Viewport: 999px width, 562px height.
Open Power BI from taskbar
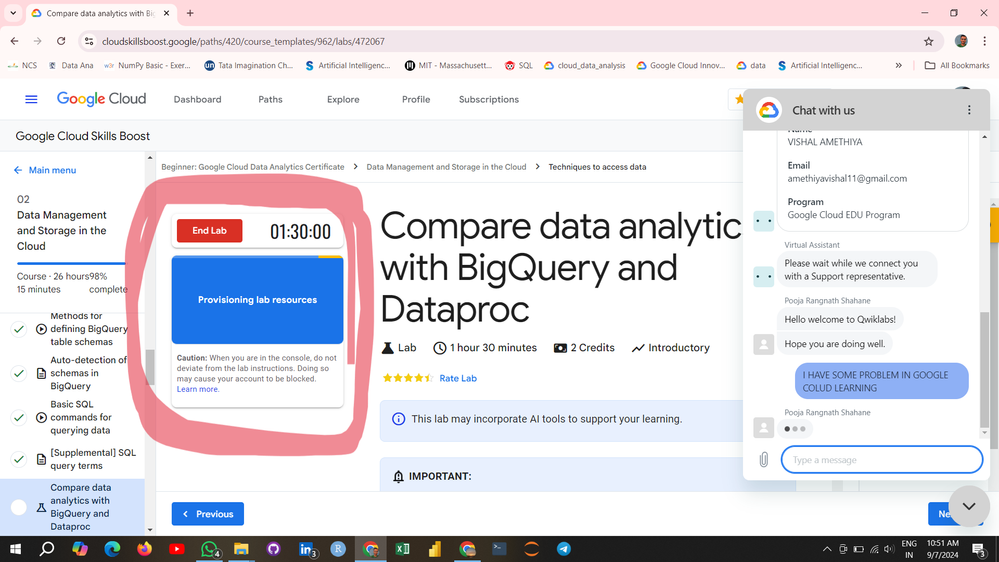435,549
